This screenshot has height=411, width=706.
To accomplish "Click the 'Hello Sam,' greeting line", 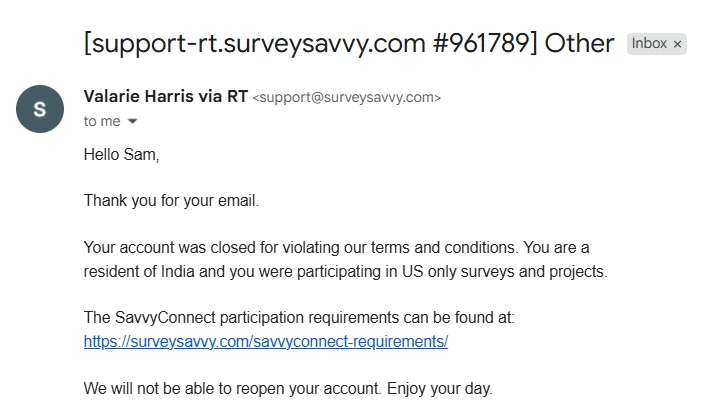I will click(x=121, y=155).
